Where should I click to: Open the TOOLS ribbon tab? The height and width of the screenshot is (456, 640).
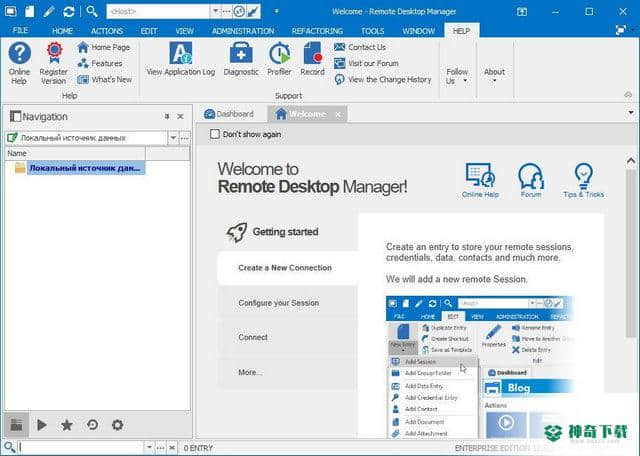[372, 31]
